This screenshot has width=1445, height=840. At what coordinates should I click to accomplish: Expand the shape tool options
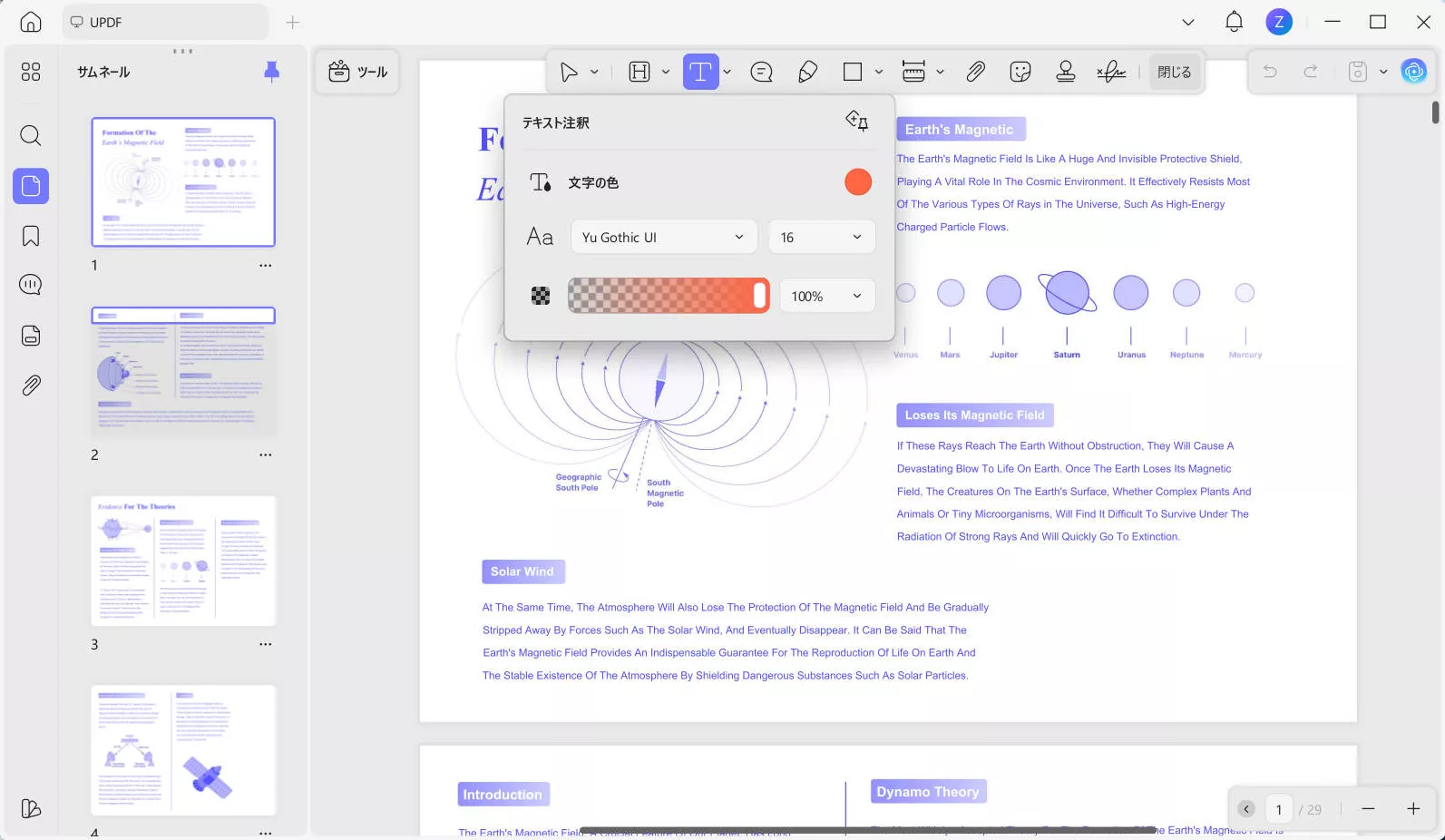[878, 72]
